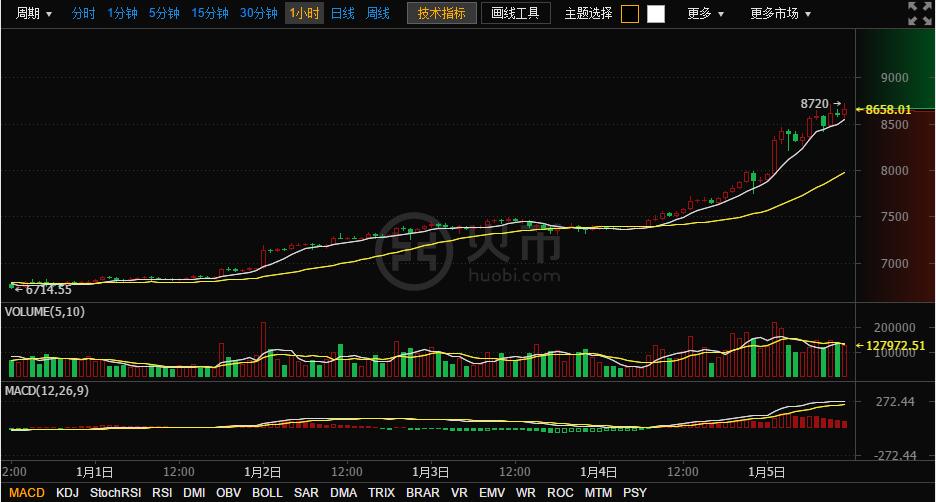Select the ROC indicator
This screenshot has height=502, width=936.
[560, 493]
